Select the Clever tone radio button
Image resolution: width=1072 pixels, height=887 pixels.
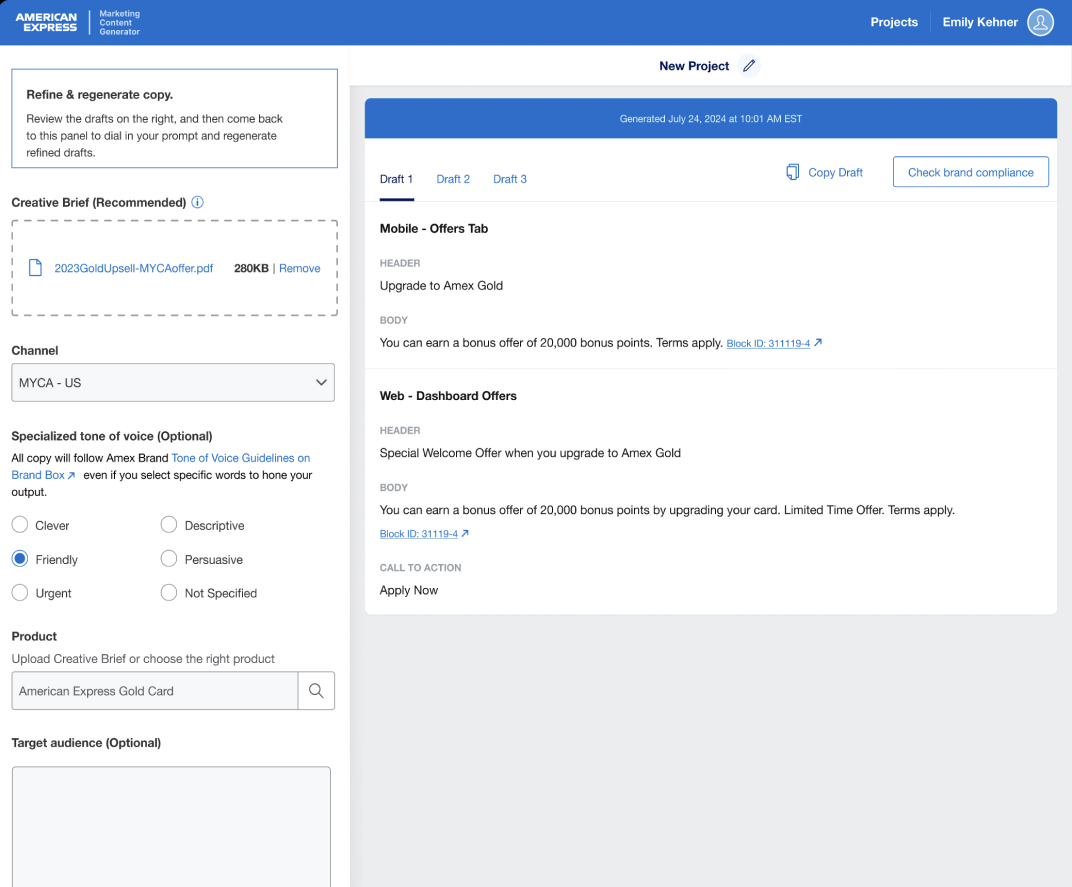click(20, 525)
